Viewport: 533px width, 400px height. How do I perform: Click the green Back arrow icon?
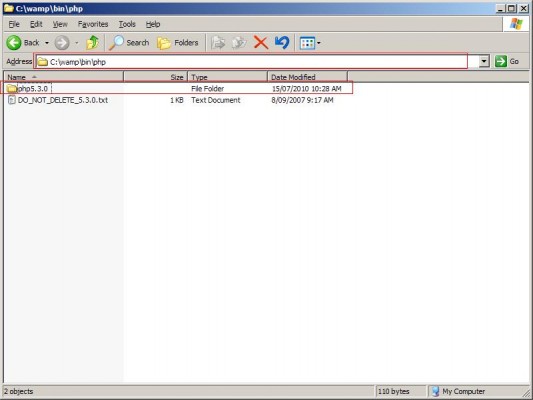coord(14,43)
